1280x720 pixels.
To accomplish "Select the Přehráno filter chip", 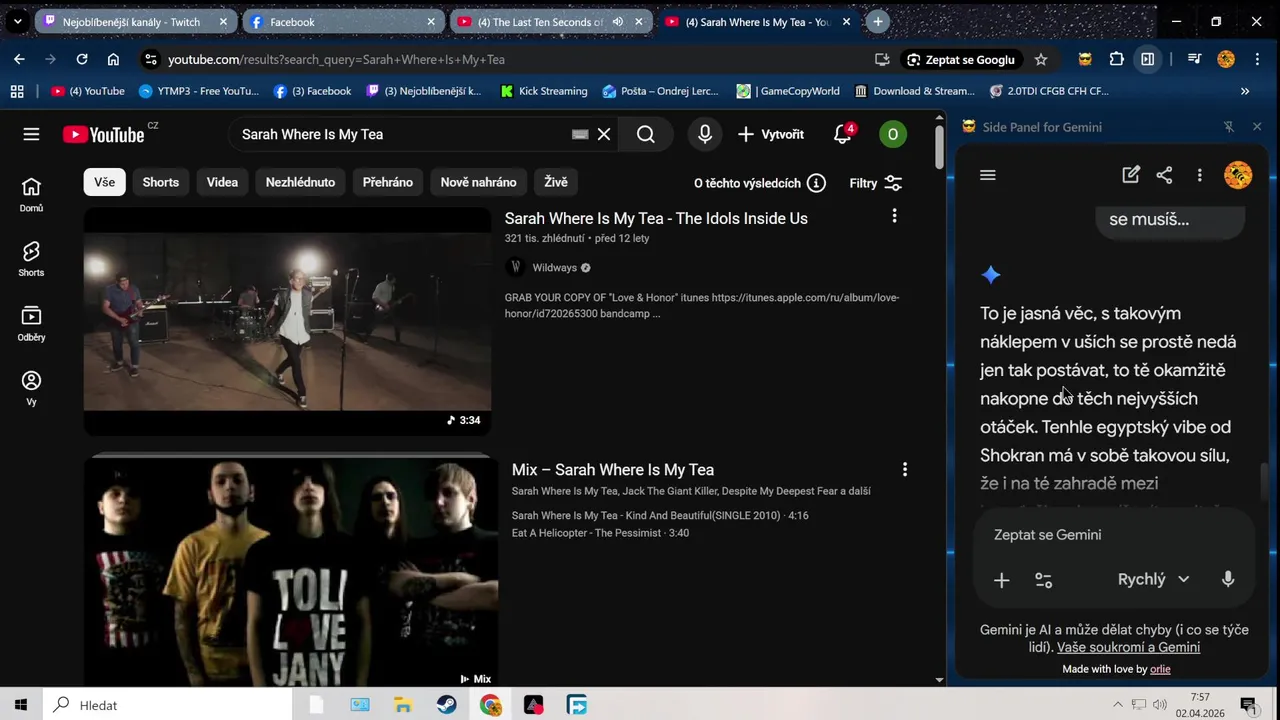I will 388,182.
